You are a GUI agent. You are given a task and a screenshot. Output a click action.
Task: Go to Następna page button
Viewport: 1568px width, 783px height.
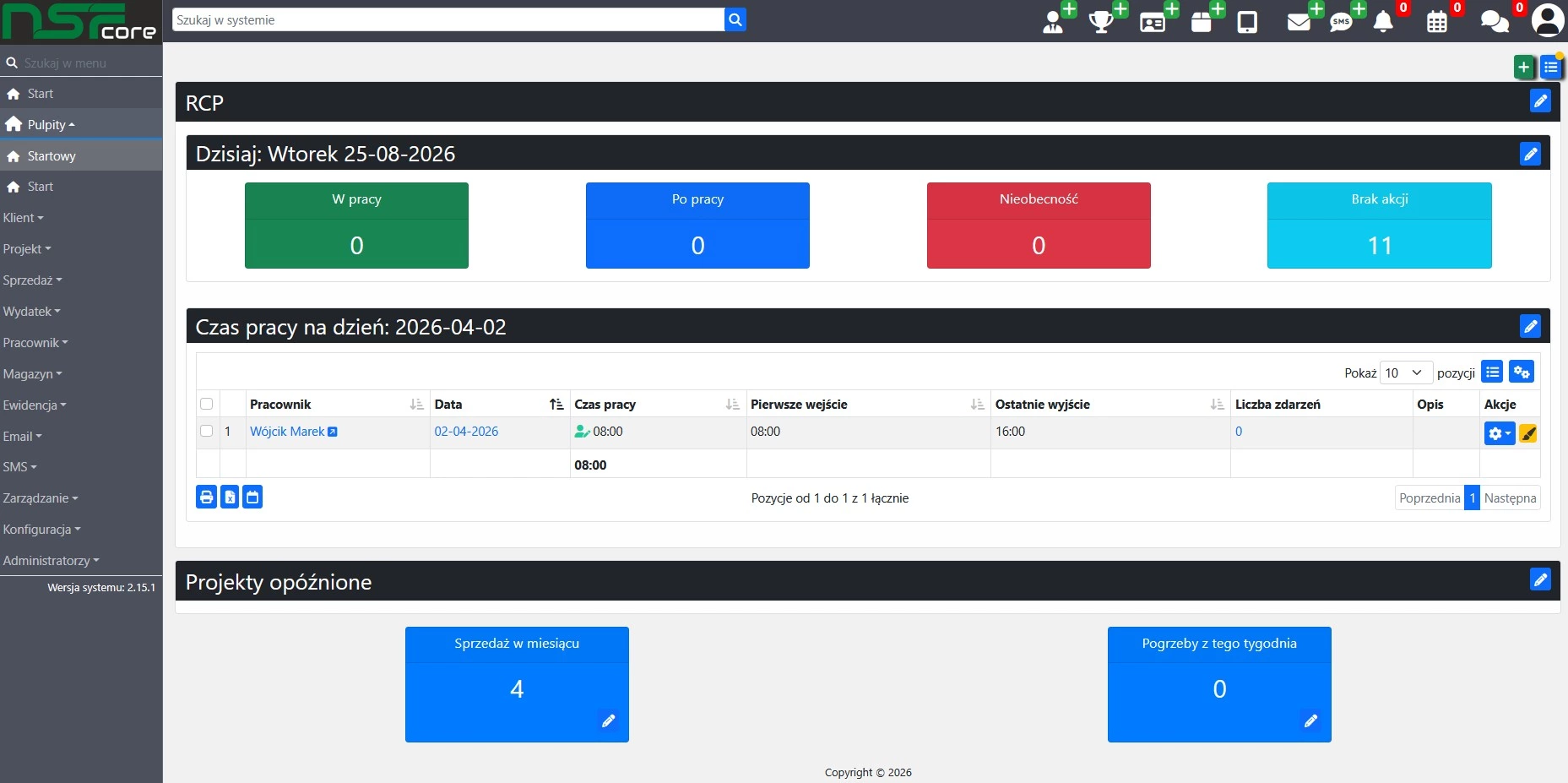coord(1510,498)
